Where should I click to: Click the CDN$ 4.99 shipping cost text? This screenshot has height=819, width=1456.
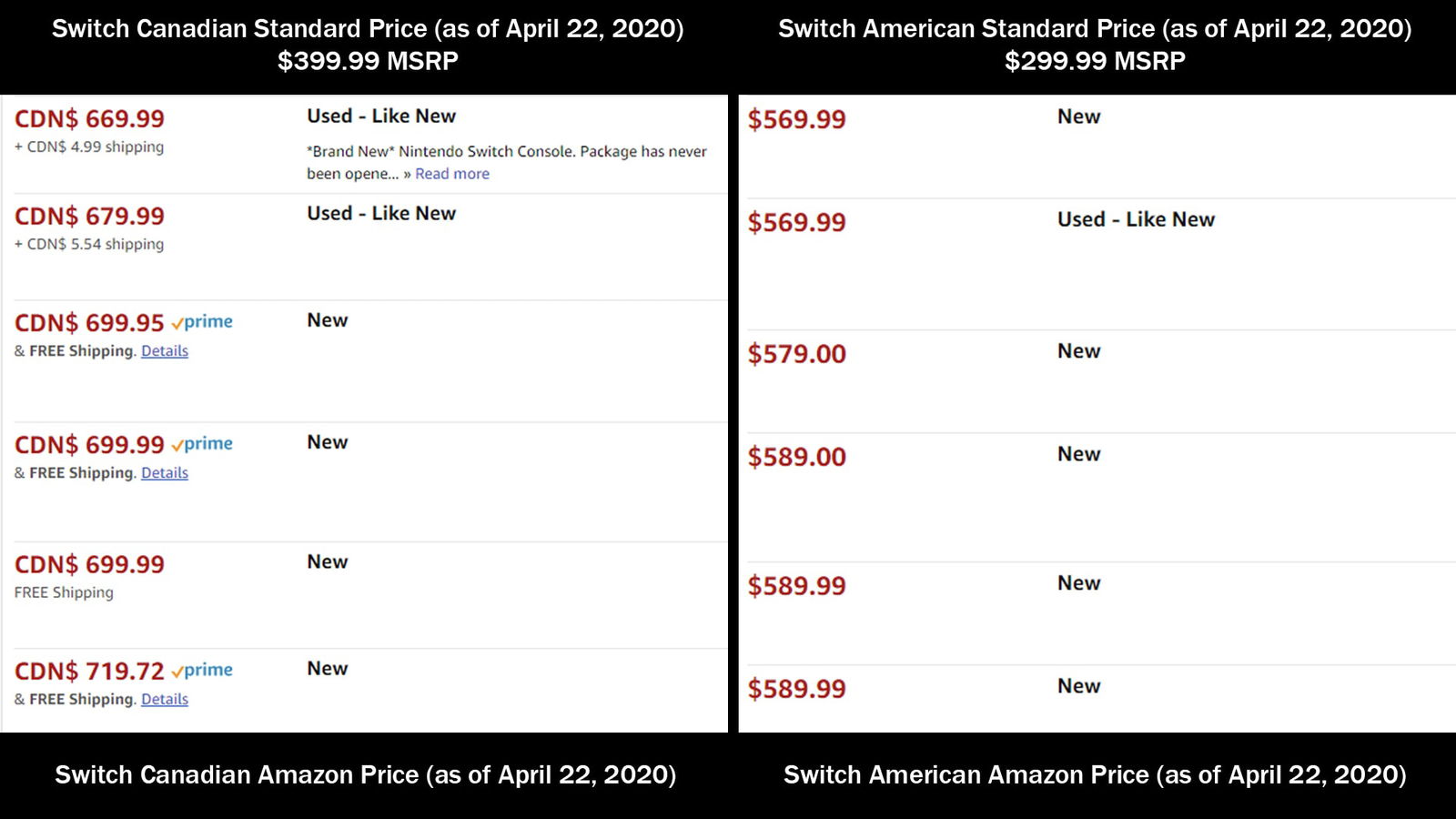point(88,147)
